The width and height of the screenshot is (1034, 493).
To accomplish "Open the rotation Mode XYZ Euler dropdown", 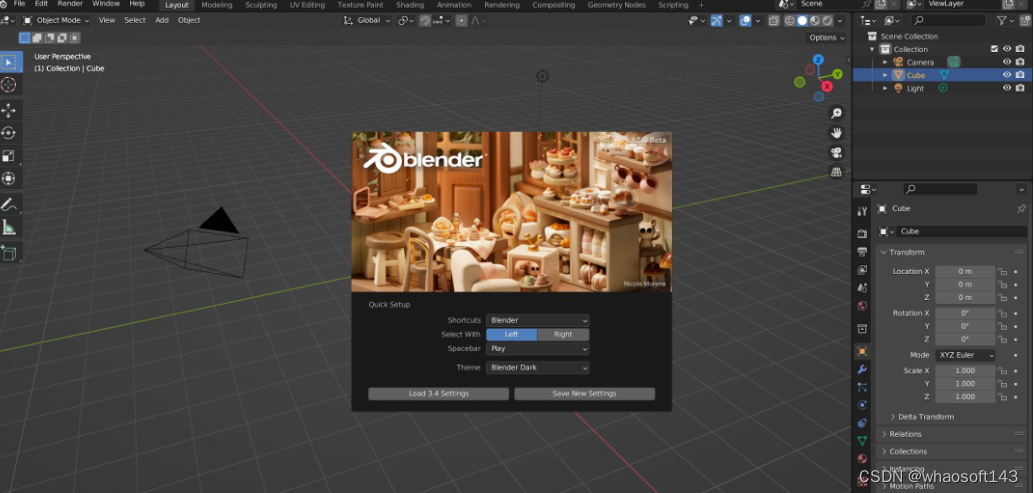I will (x=965, y=355).
